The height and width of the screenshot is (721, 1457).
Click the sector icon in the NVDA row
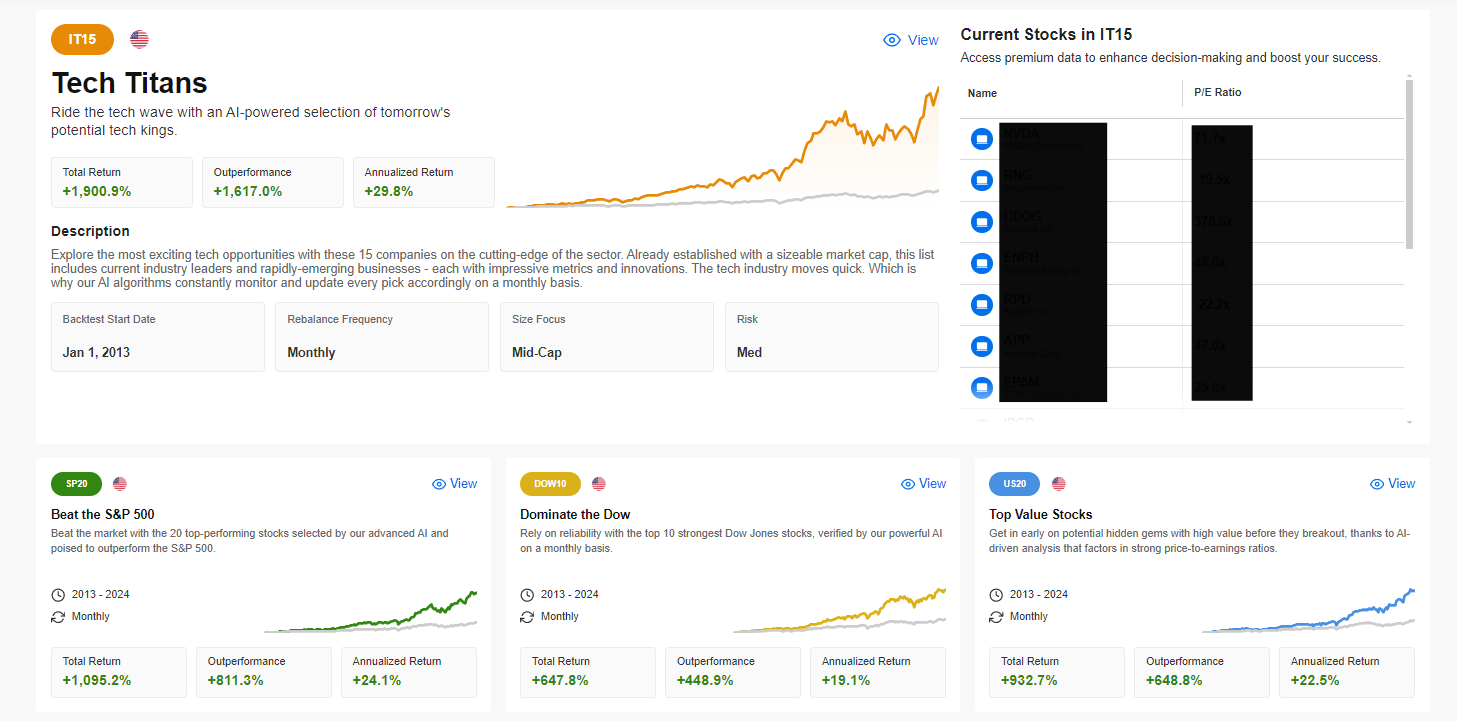click(982, 139)
